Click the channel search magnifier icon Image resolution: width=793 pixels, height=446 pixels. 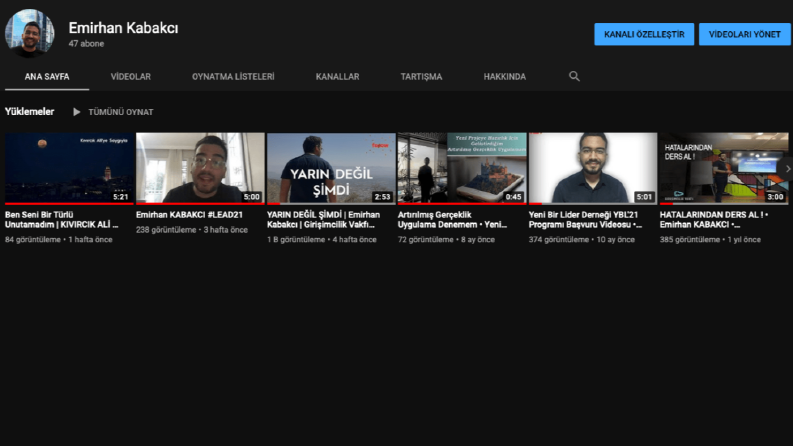574,76
